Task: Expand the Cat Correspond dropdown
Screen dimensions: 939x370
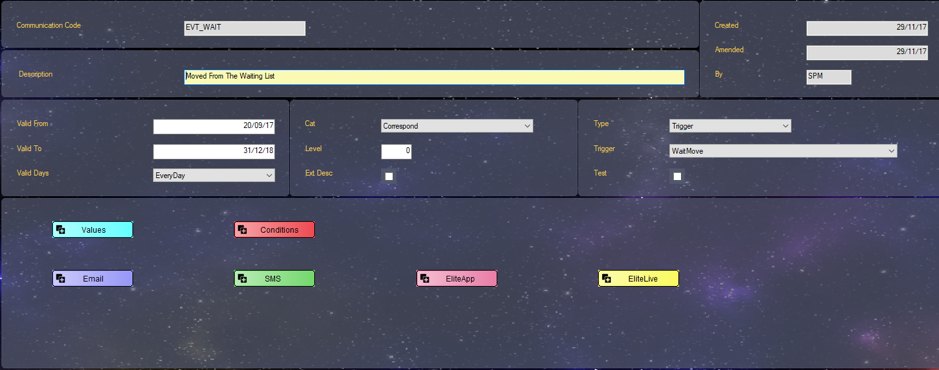Action: (457, 126)
